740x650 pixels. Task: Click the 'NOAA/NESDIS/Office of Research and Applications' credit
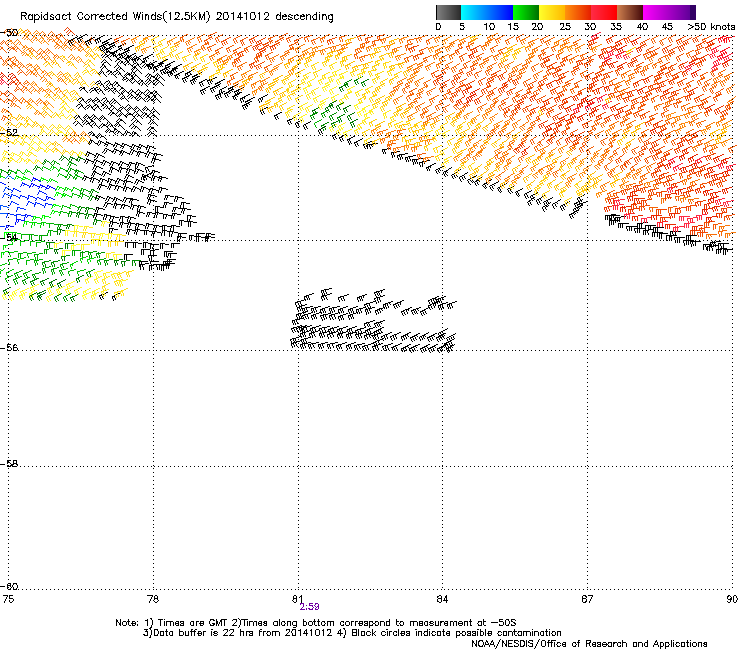589,644
